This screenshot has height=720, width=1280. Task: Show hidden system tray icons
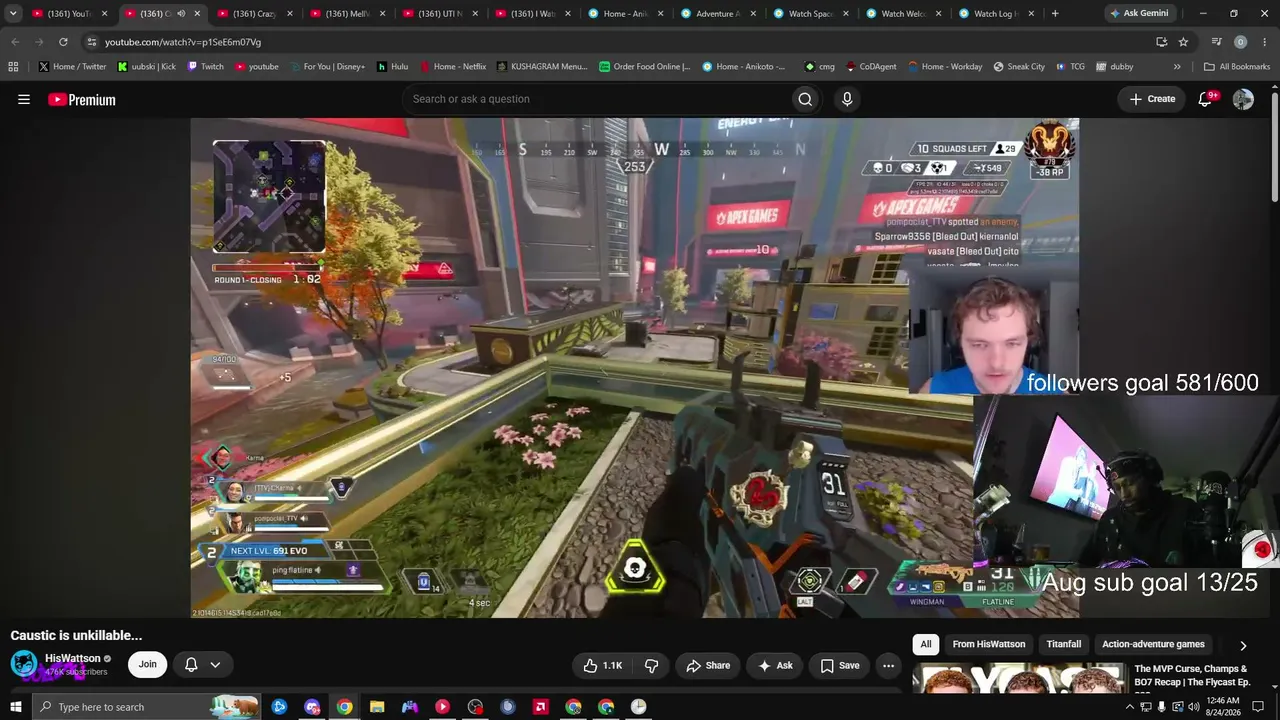pos(1130,707)
